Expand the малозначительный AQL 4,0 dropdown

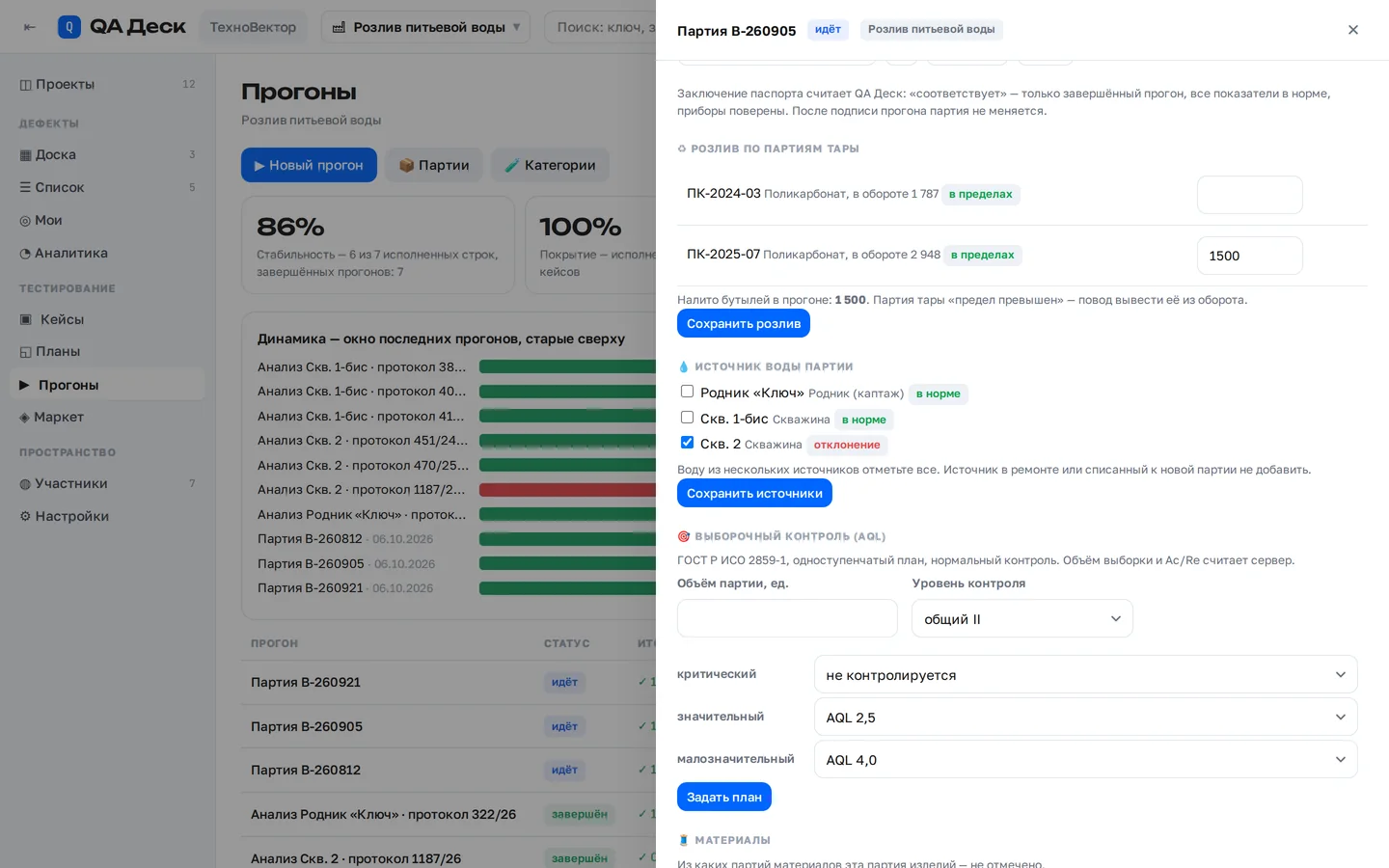point(1086,759)
